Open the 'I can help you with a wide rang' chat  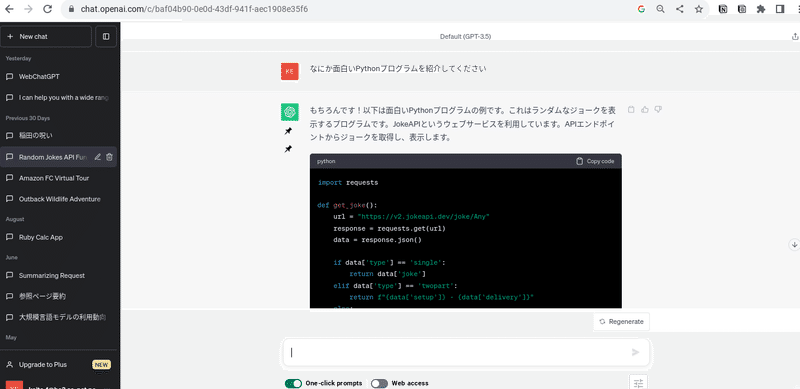tap(58, 98)
